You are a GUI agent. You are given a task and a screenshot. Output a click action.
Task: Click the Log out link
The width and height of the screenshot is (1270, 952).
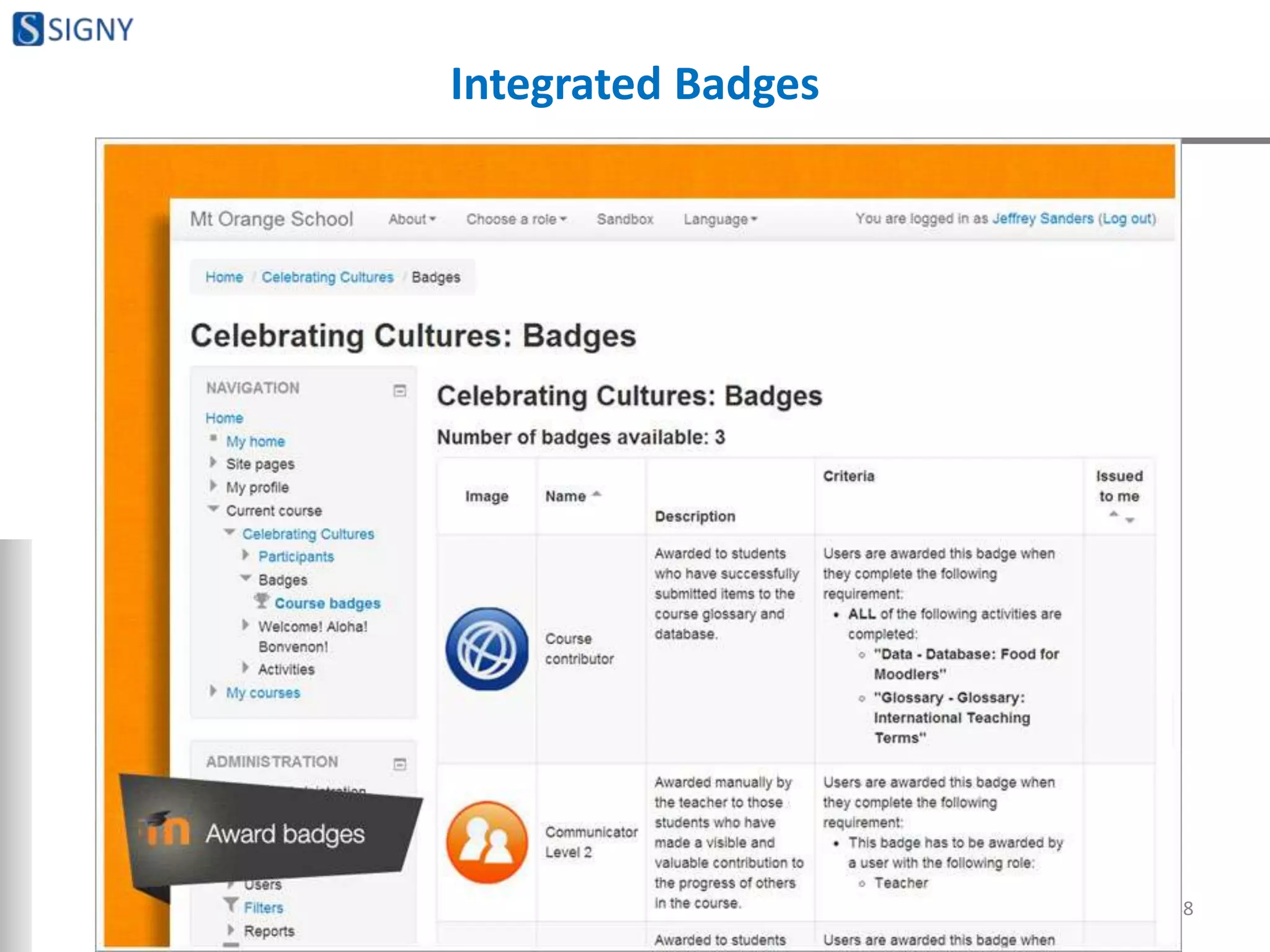1129,218
